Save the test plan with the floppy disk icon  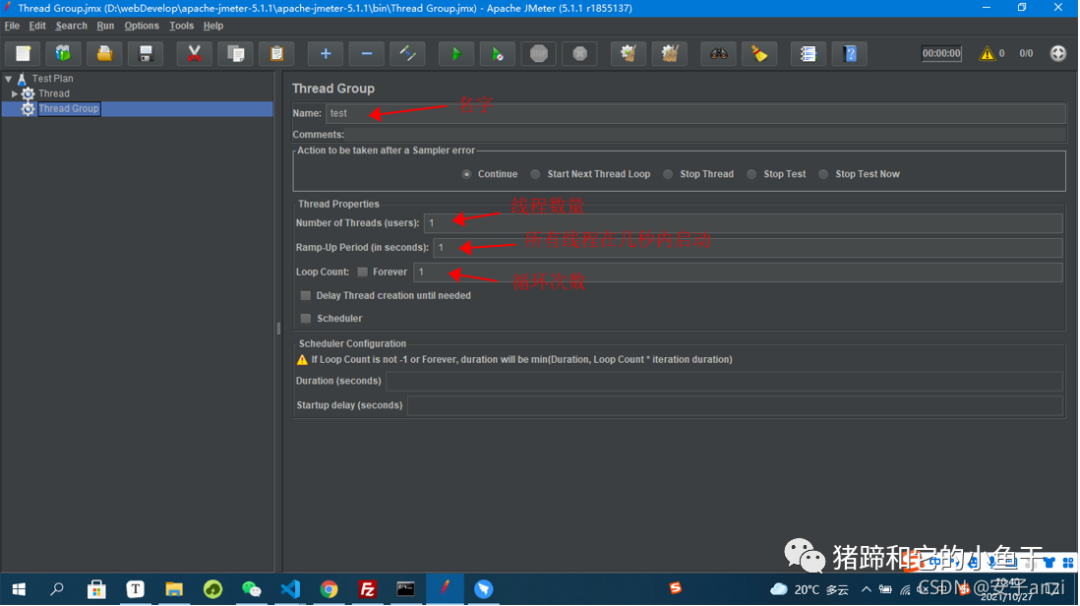145,54
